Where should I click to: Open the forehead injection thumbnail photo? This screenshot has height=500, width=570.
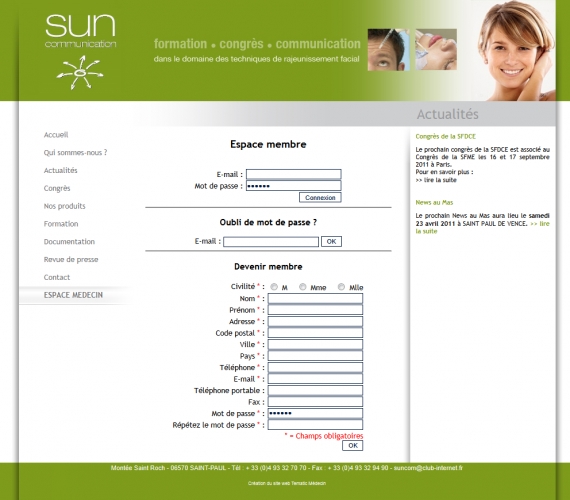tap(389, 50)
